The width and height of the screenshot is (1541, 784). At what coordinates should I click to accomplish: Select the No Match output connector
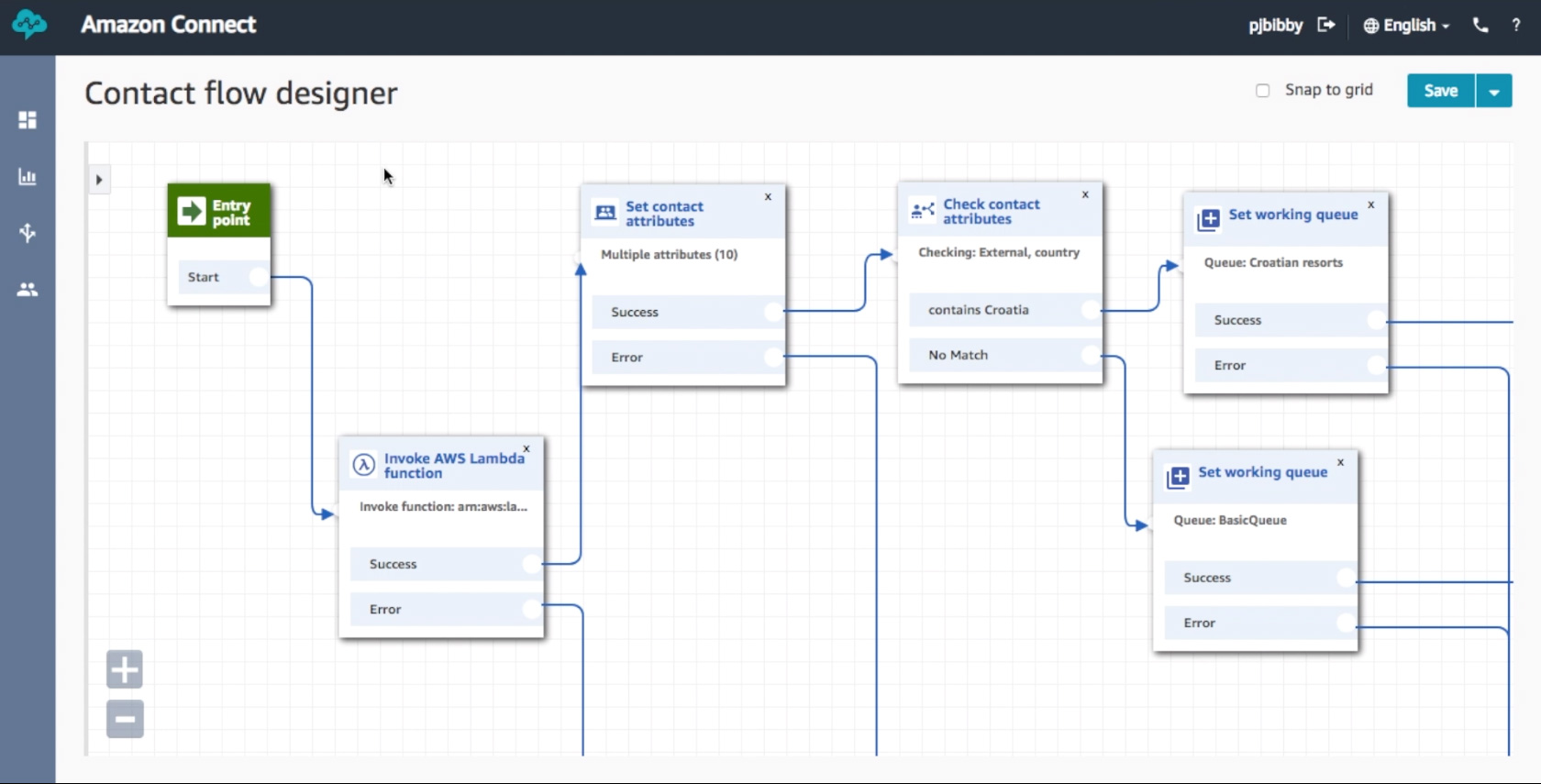point(1091,355)
